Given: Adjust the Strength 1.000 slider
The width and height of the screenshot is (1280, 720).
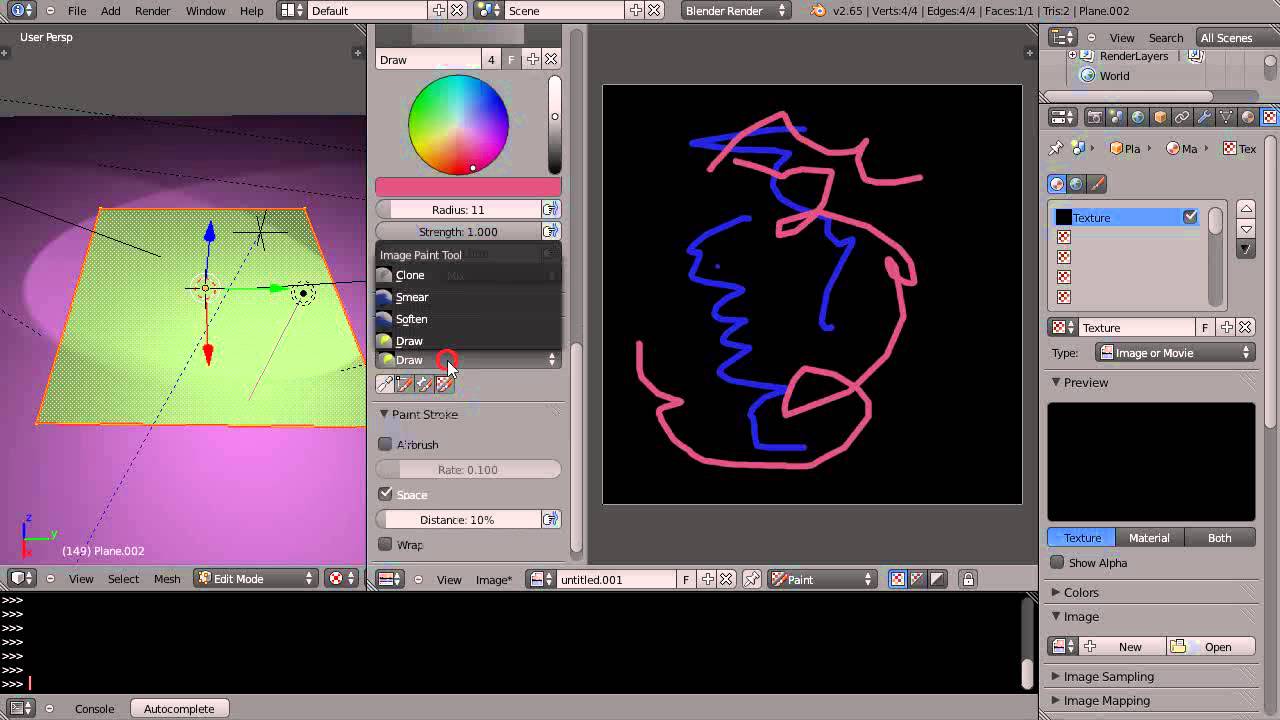Looking at the screenshot, I should (458, 232).
